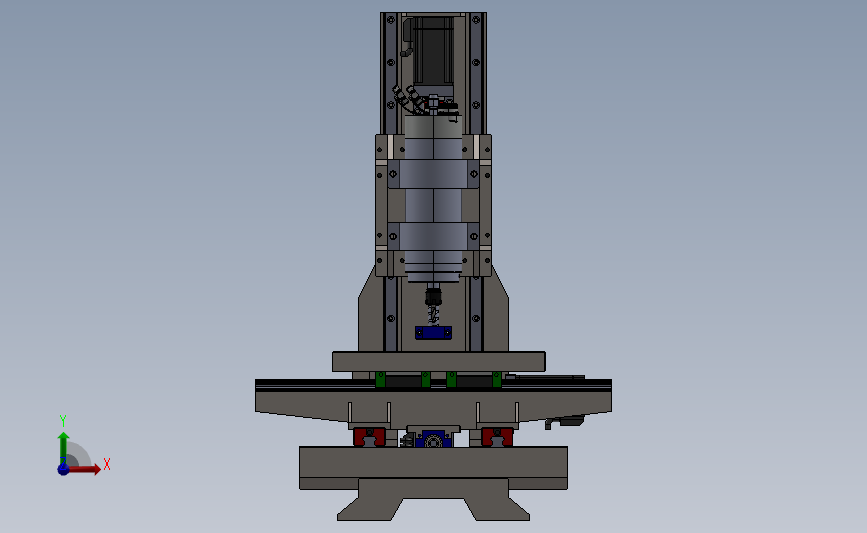This screenshot has width=867, height=533.
Task: Select the end mill cutter below the spindle
Action: [434, 316]
